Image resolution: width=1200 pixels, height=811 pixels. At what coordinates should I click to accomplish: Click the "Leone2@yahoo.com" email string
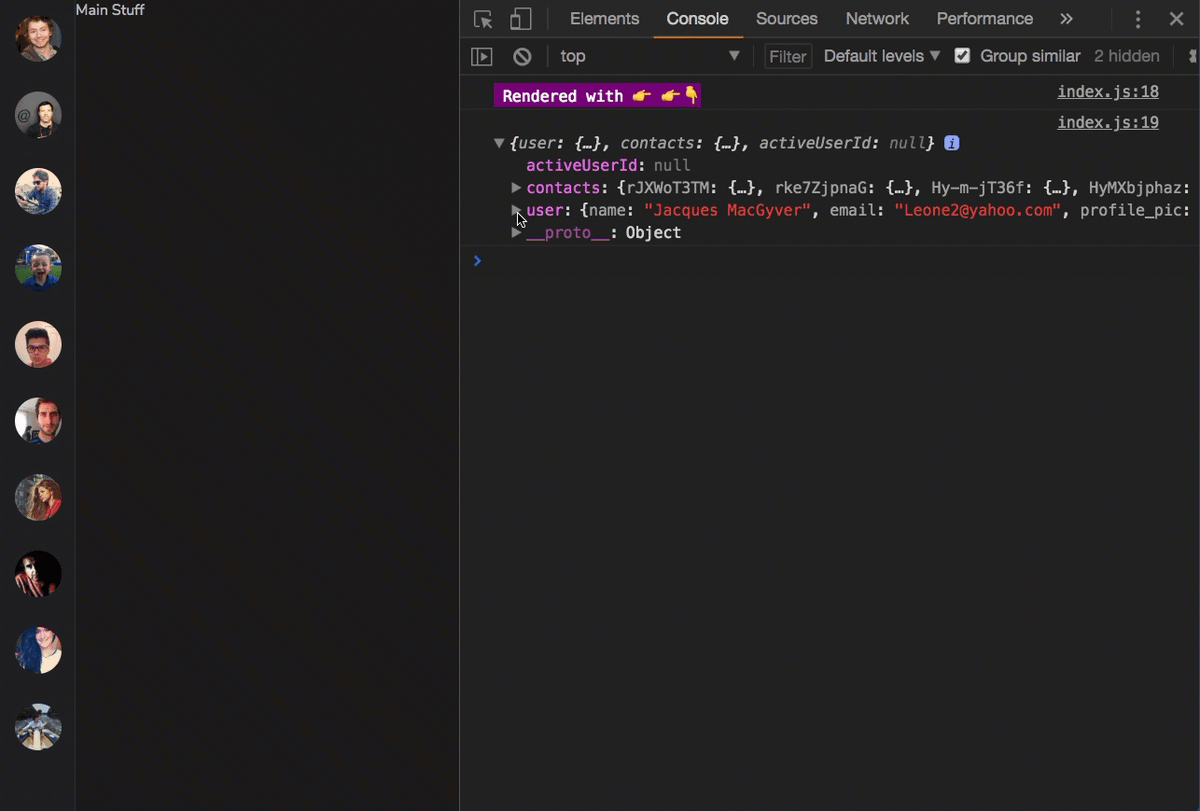[978, 210]
